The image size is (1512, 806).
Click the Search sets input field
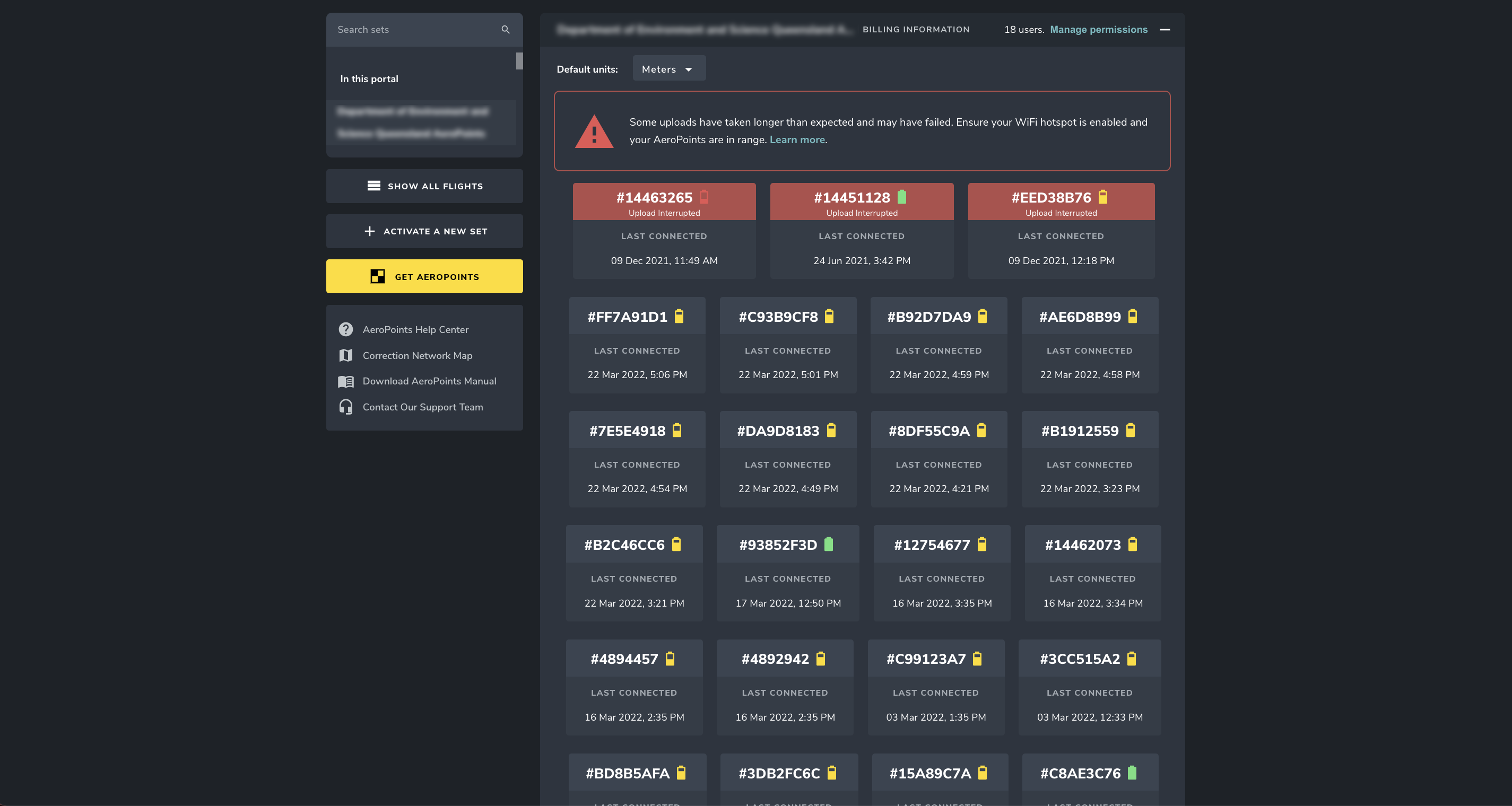pyautogui.click(x=424, y=29)
